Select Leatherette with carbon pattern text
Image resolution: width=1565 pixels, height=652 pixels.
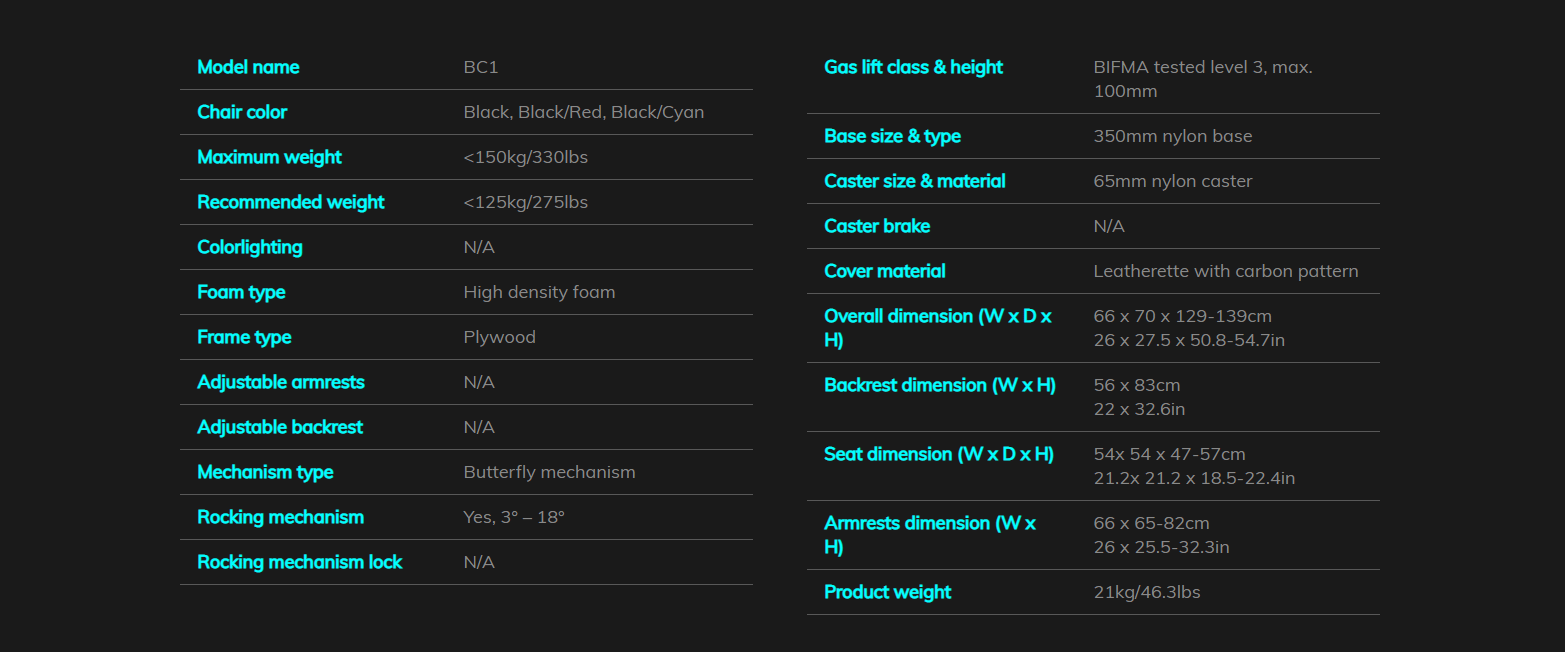[1226, 271]
